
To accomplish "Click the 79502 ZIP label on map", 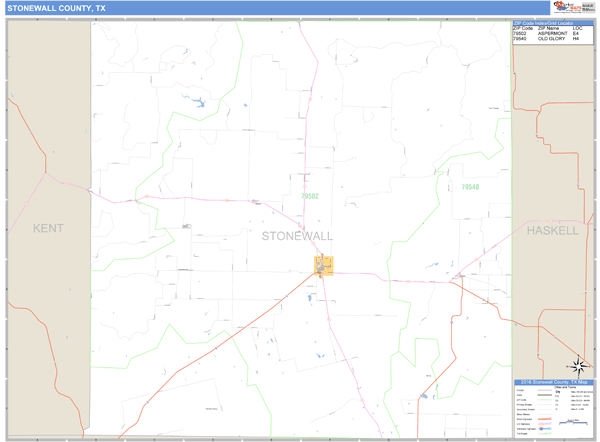I will (x=310, y=196).
